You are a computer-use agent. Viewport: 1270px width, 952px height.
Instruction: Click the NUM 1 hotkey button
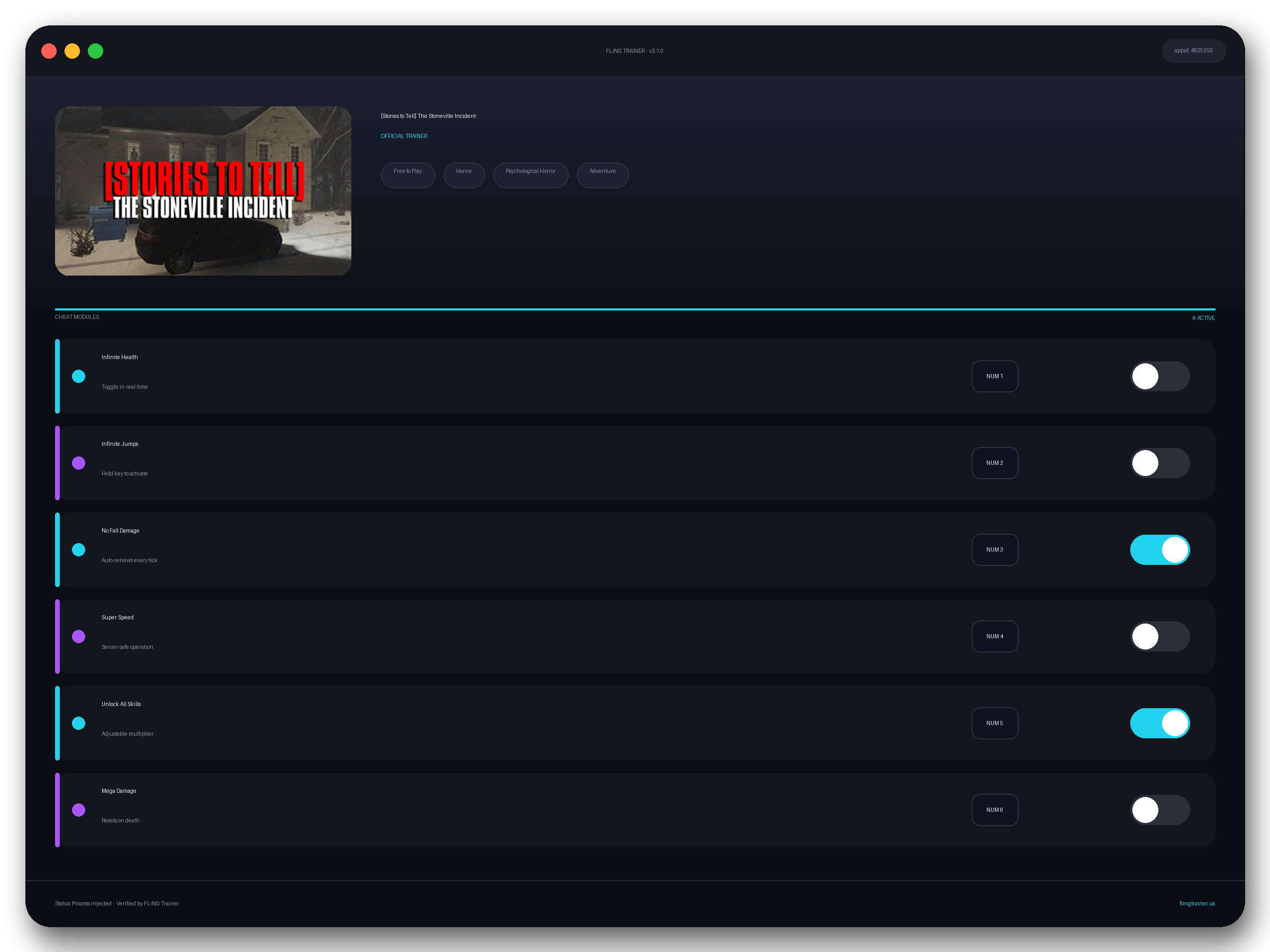pyautogui.click(x=994, y=377)
